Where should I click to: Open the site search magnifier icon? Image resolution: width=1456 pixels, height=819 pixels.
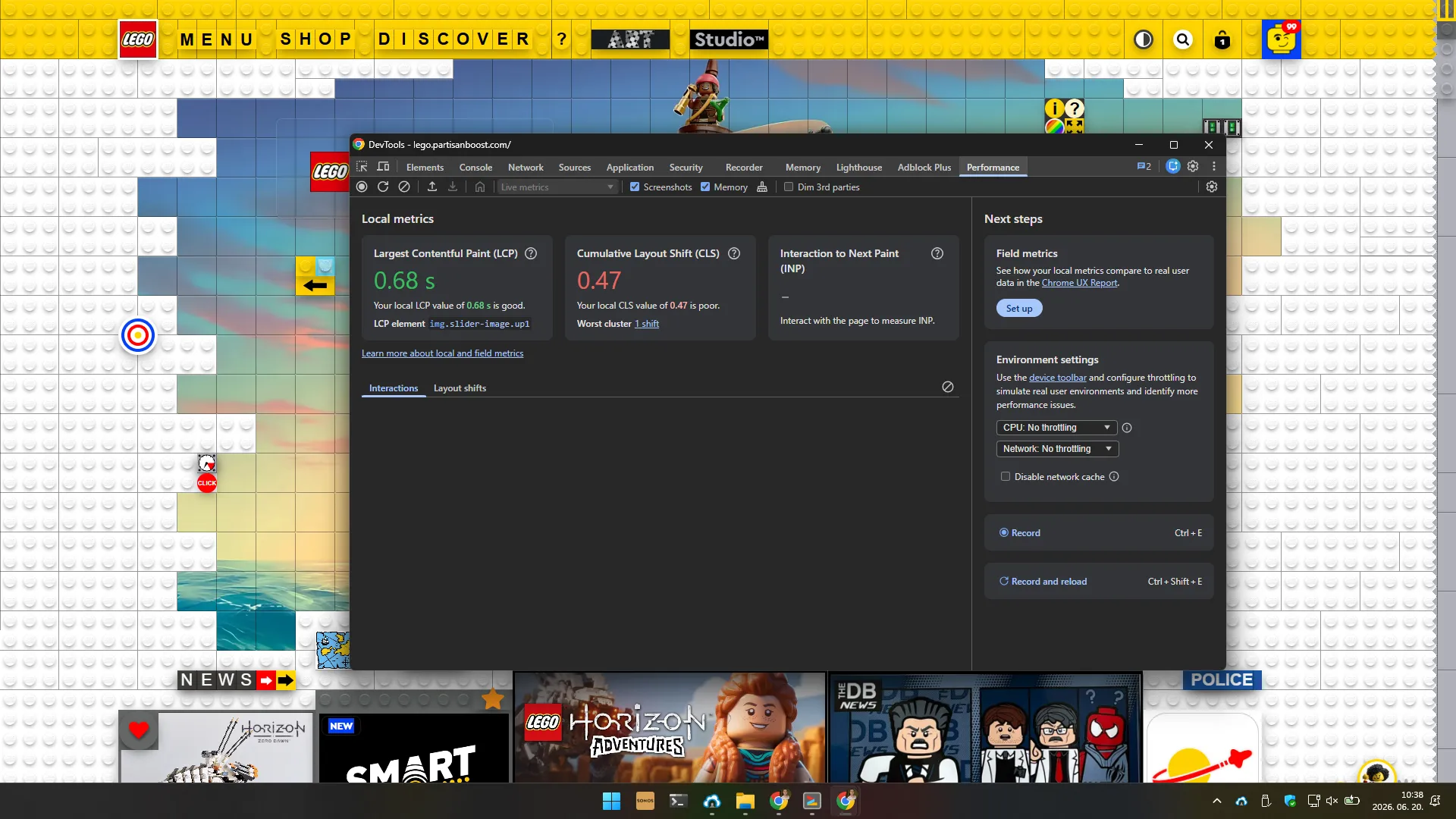tap(1183, 39)
